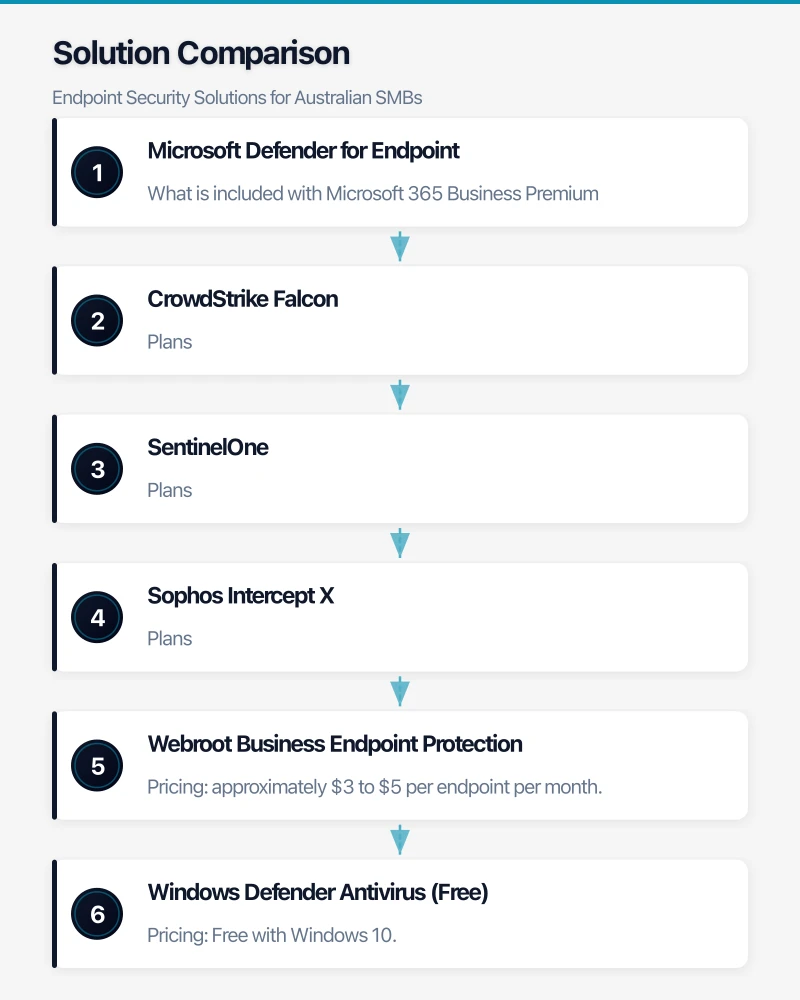The width and height of the screenshot is (800, 1000).
Task: Click the Webroot Business Endpoint Protection heading
Action: (x=335, y=744)
